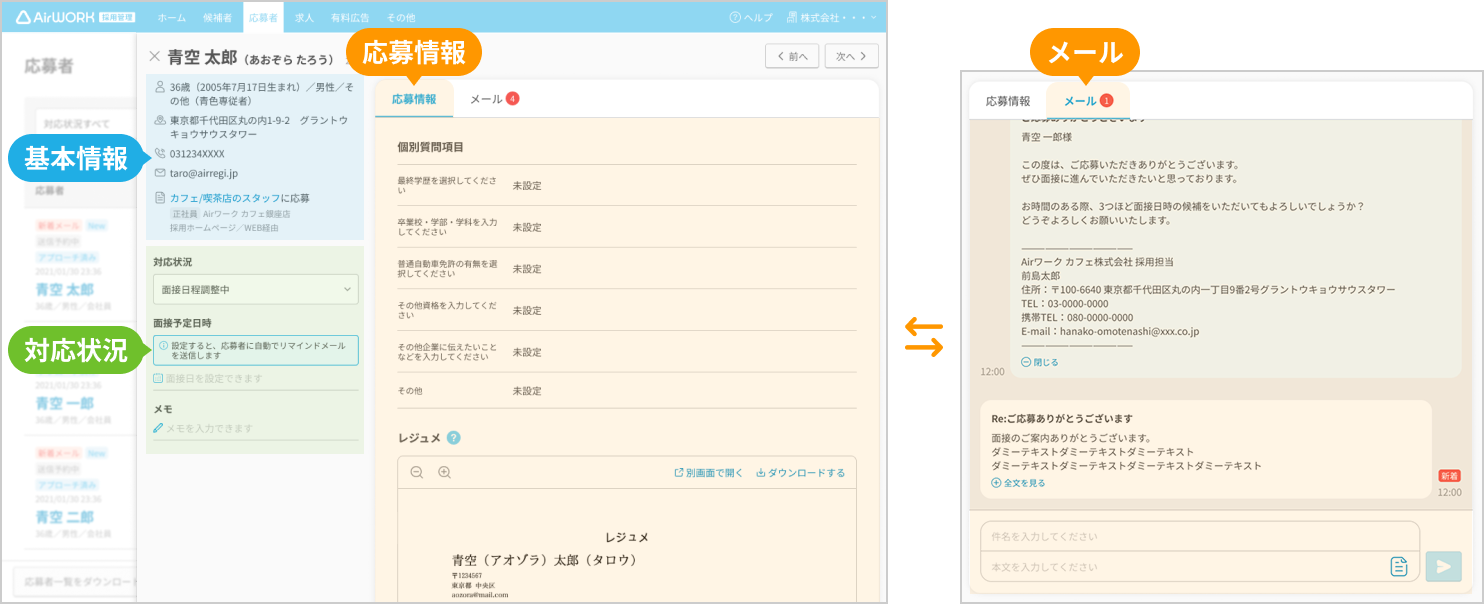
Task: Click the address pin icon beside 東京都千代田区
Action: [160, 120]
